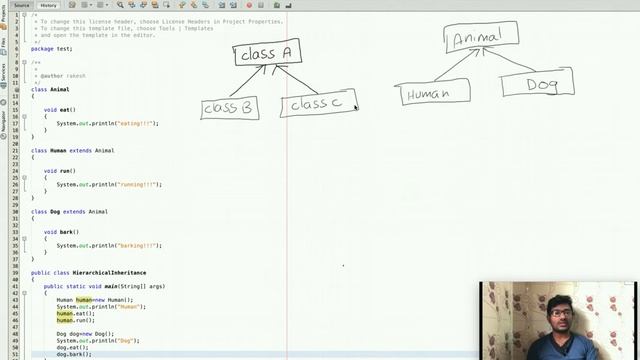Click the presenter webcam video overlay
This screenshot has height=360, width=640.
558,320
